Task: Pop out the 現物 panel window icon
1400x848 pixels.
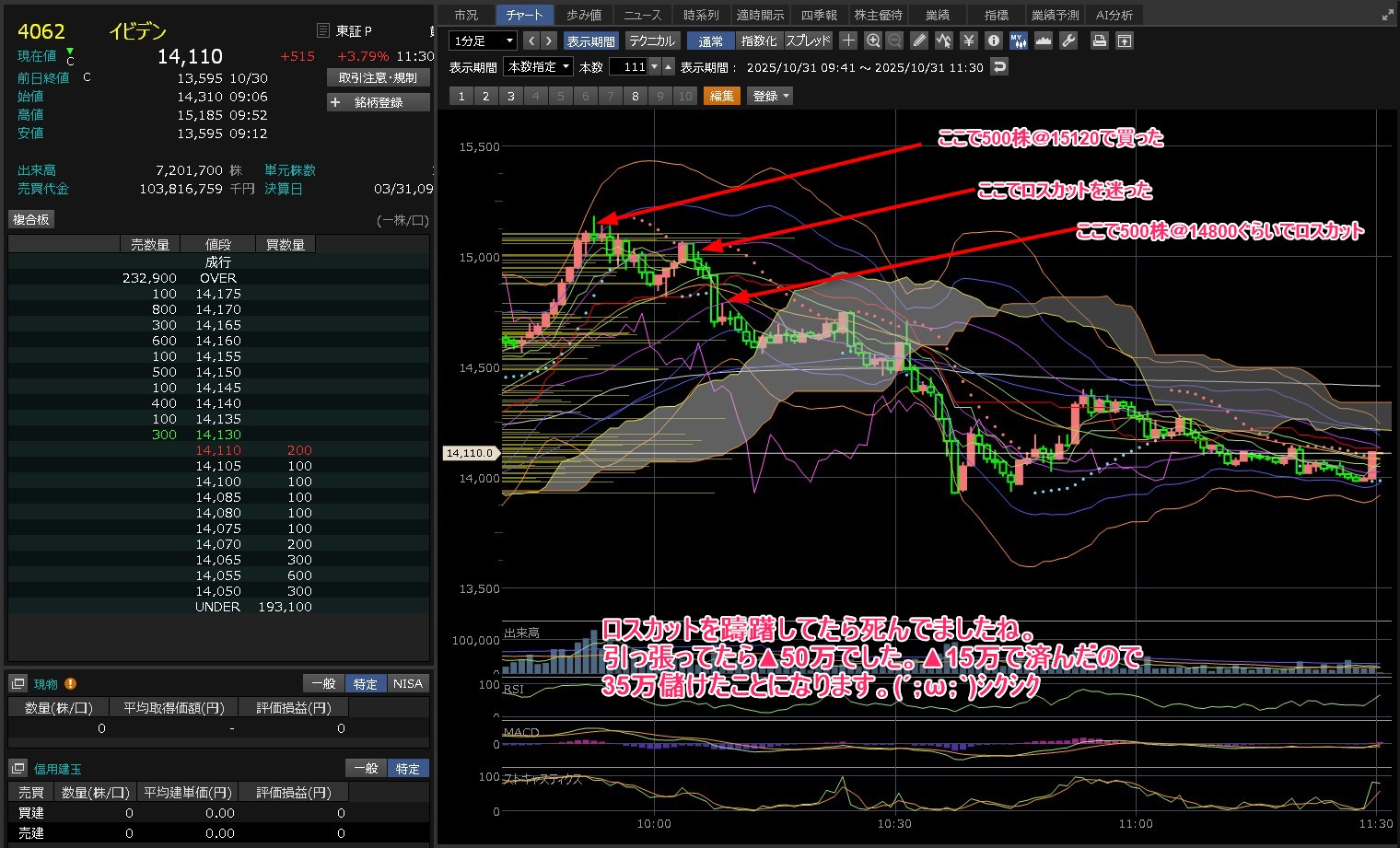Action: click(x=17, y=684)
